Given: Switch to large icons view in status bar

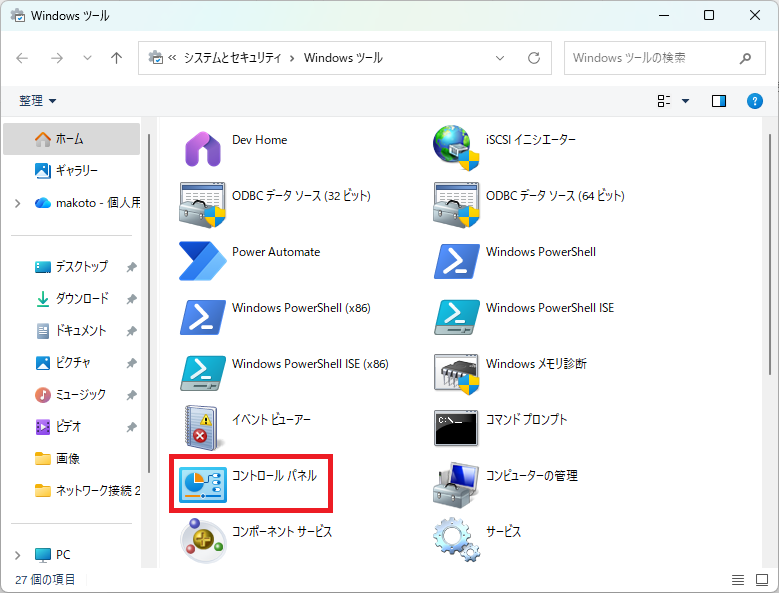Looking at the screenshot, I should pyautogui.click(x=759, y=580).
